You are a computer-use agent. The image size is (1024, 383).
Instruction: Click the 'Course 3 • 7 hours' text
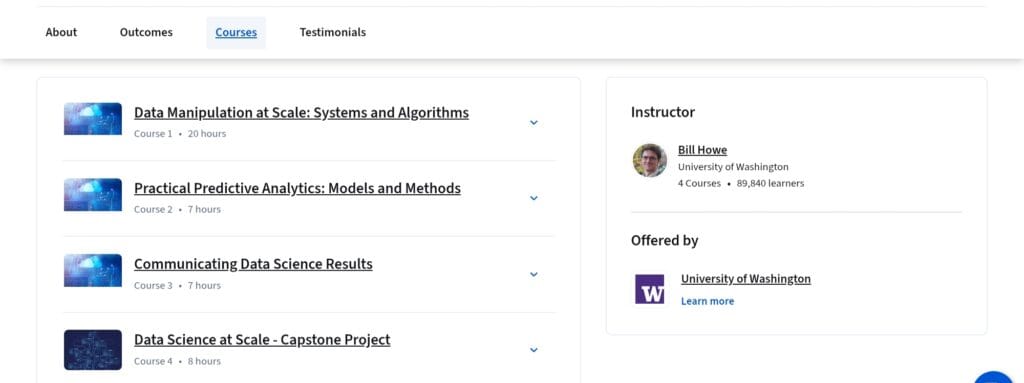pos(178,286)
